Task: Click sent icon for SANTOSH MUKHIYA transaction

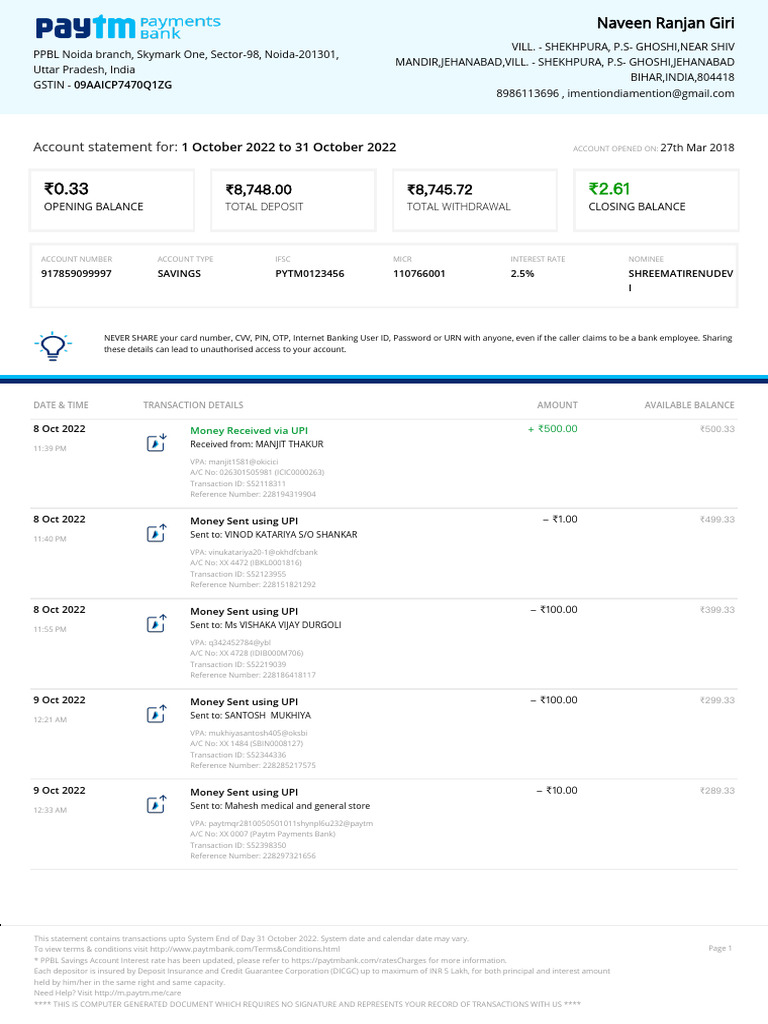Action: coord(156,714)
